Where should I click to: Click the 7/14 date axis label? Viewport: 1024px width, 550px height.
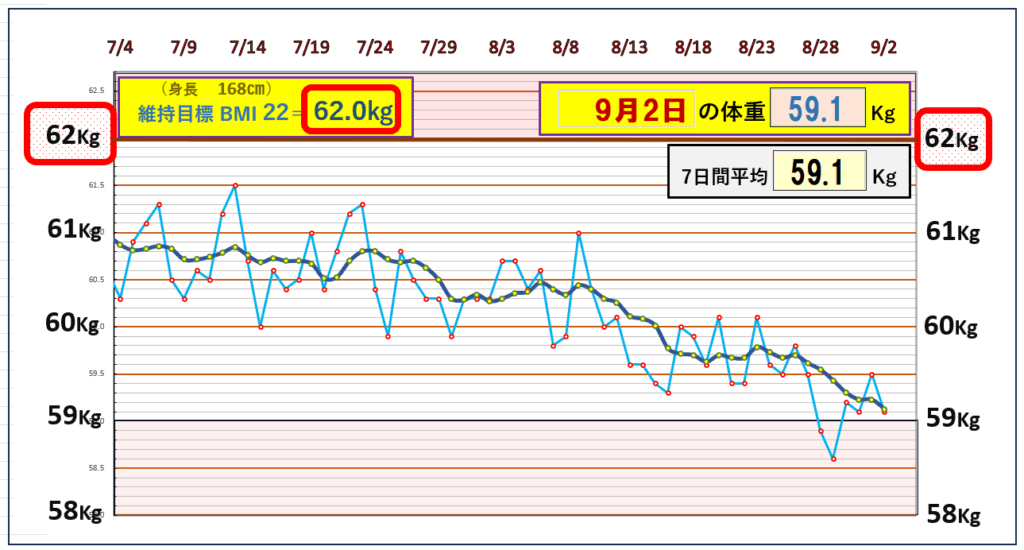[x=248, y=48]
